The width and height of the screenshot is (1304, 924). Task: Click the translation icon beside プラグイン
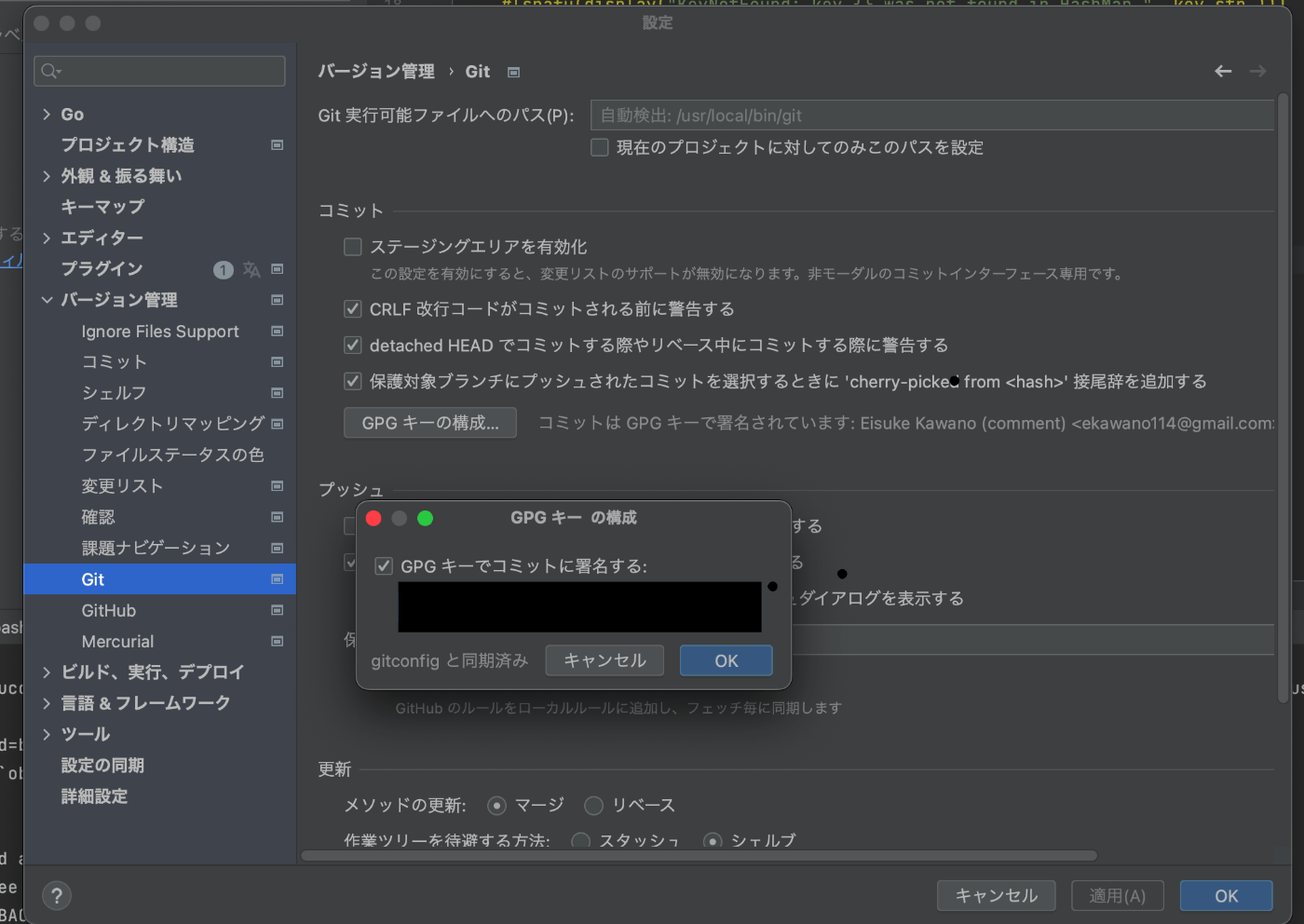251,269
